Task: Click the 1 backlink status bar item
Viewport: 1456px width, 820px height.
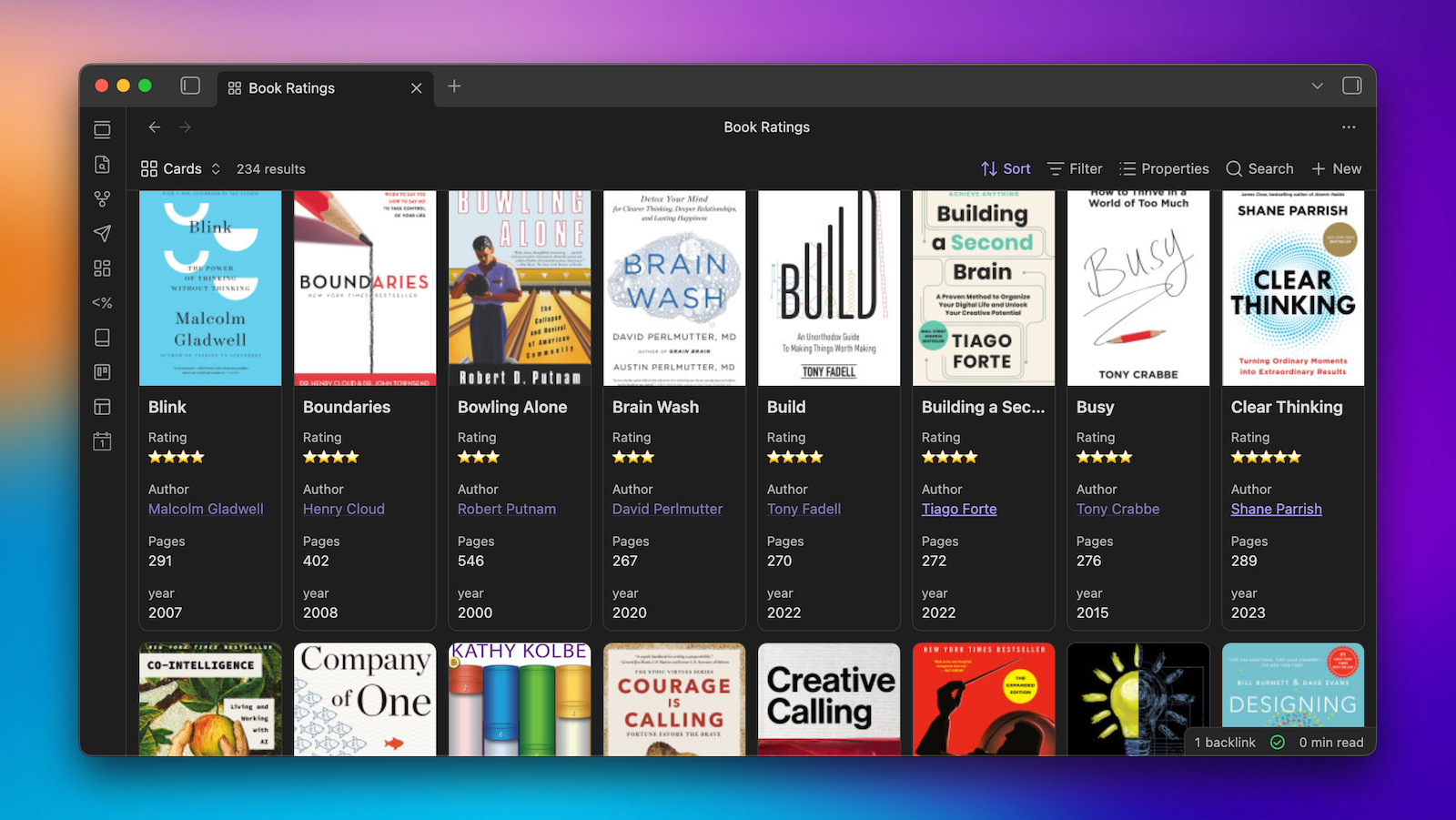Action: click(1225, 743)
